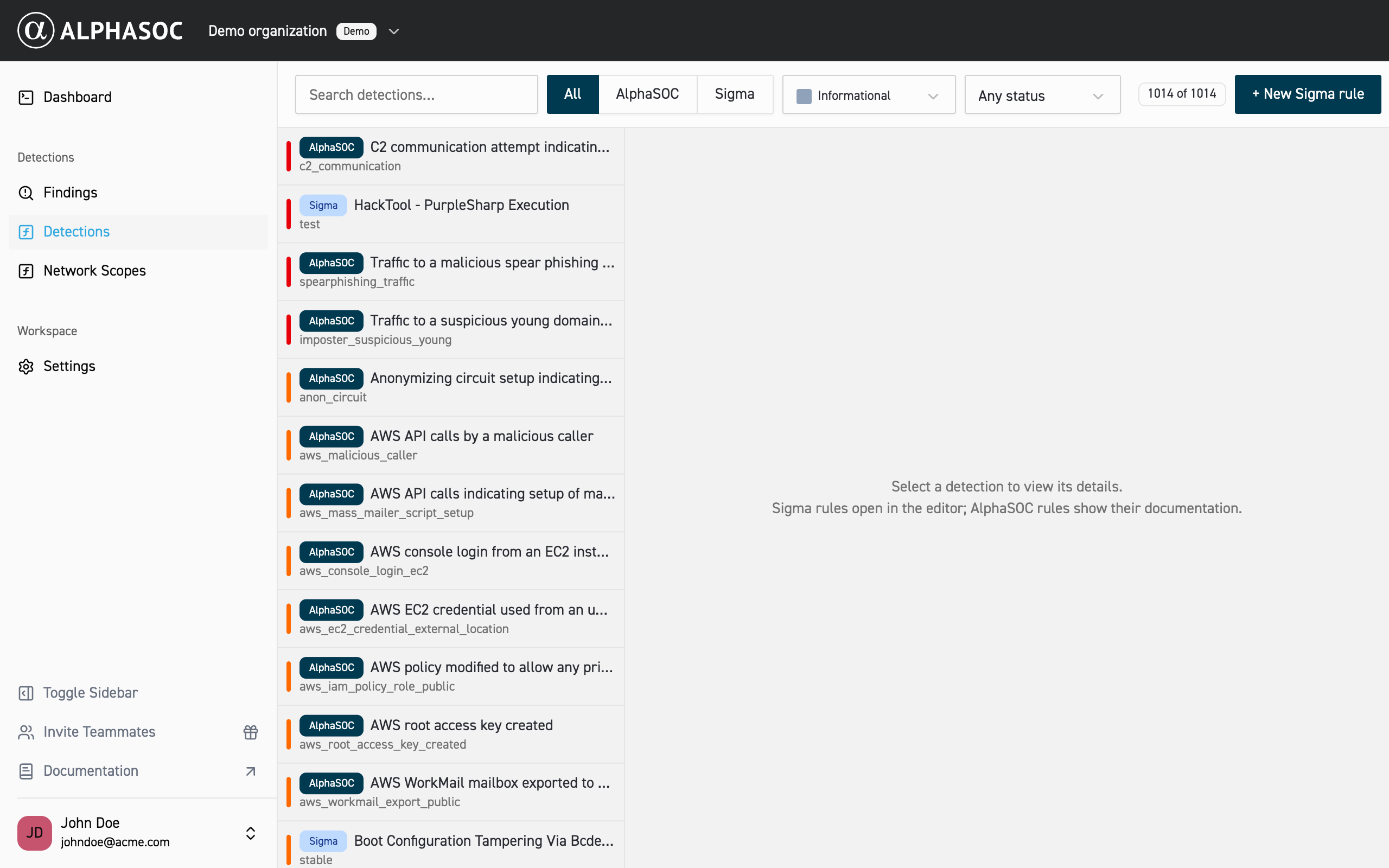Screen dimensions: 1389x868
Task: Click the Toggle Sidebar icon
Action: (x=26, y=693)
